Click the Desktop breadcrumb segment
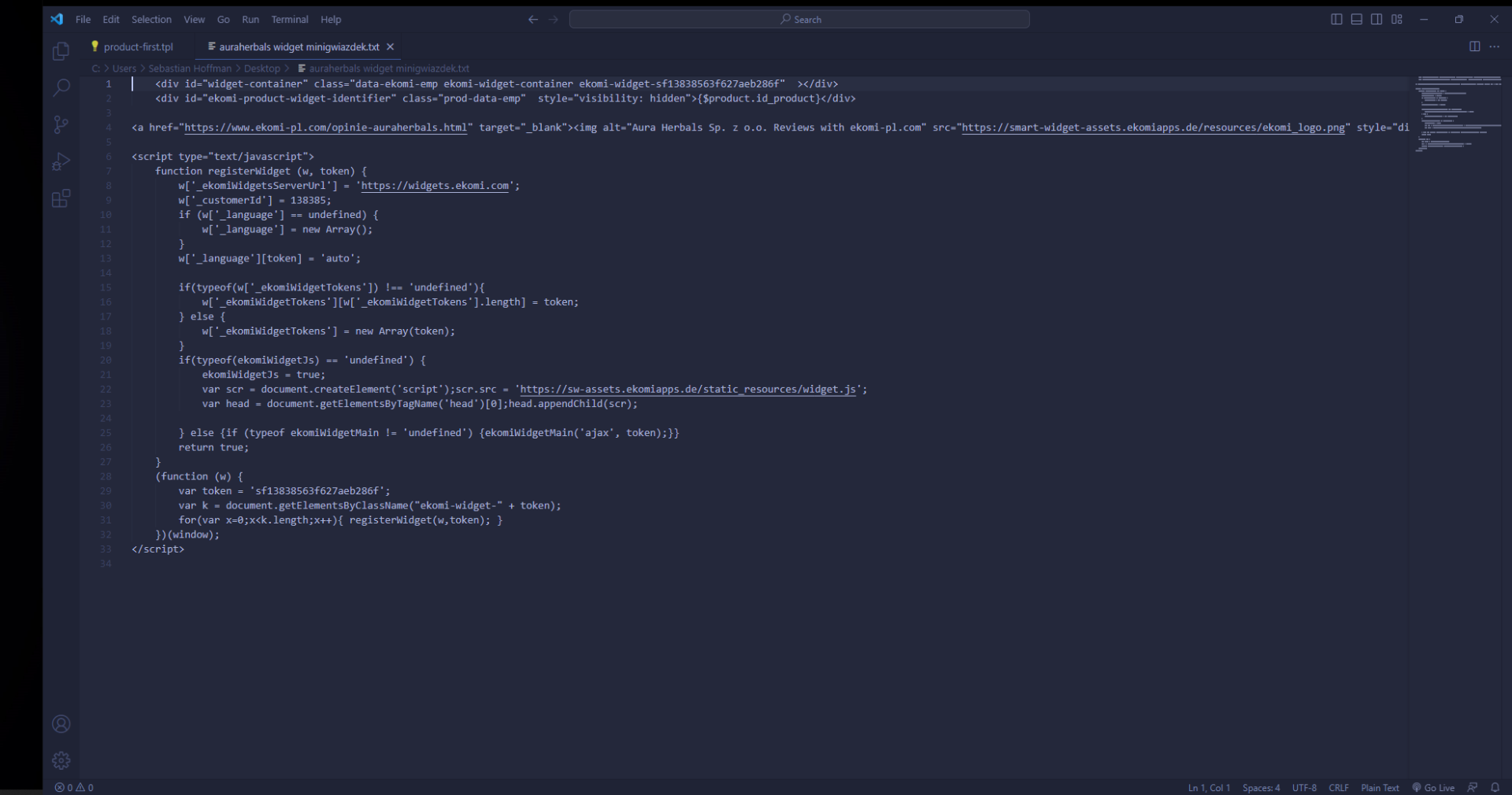1512x795 pixels. coord(262,68)
